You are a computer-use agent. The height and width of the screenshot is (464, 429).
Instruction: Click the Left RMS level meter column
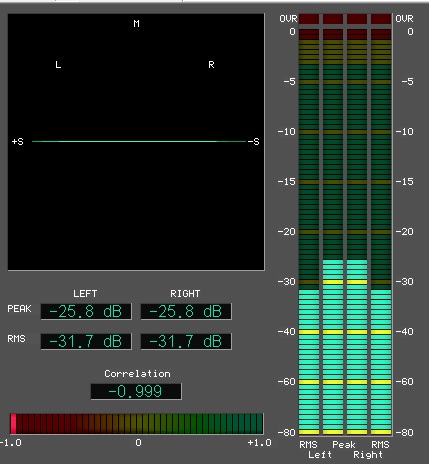point(309,232)
